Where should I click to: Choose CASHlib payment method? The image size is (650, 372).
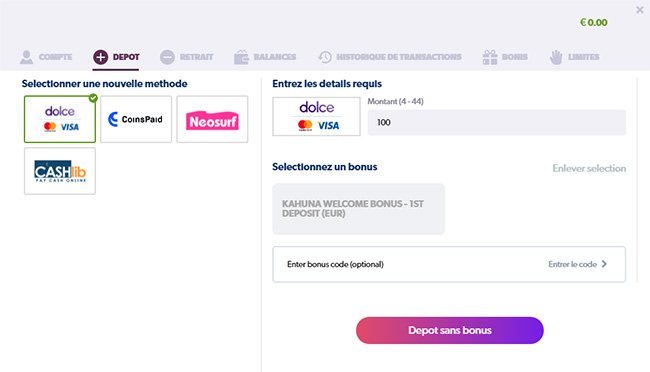tap(60, 171)
